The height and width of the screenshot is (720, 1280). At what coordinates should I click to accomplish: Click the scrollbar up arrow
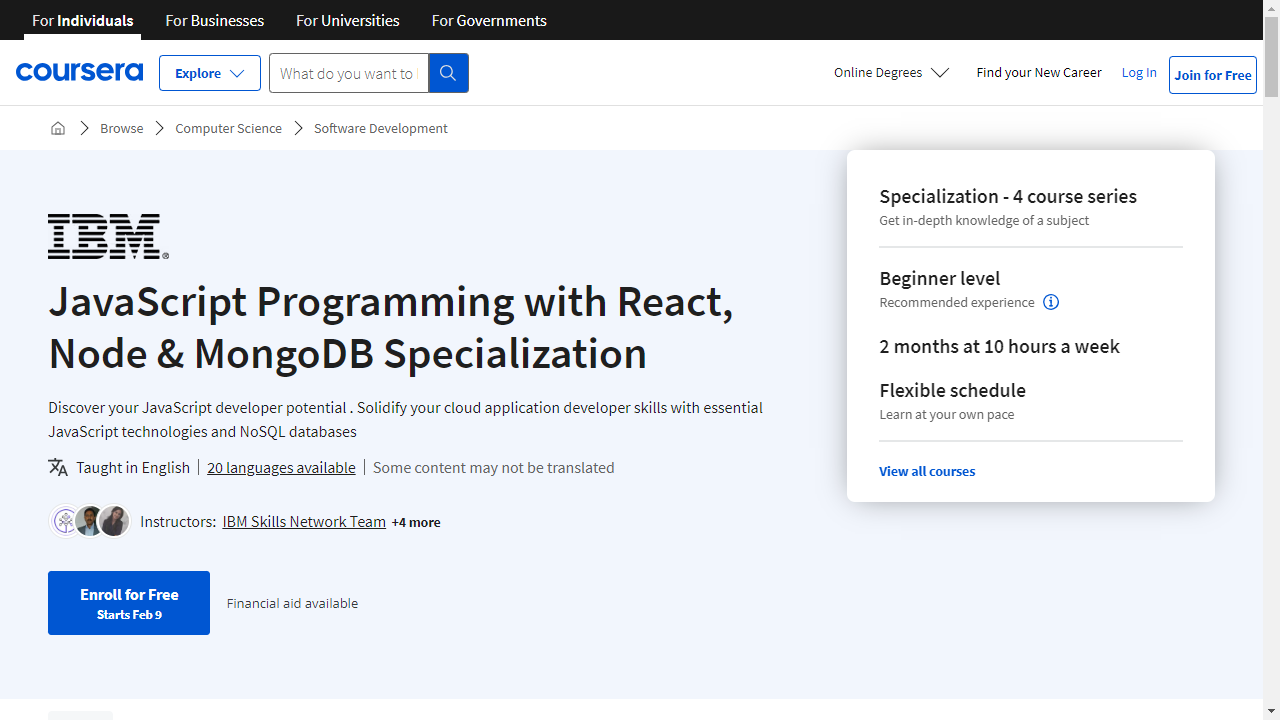[1271, 8]
